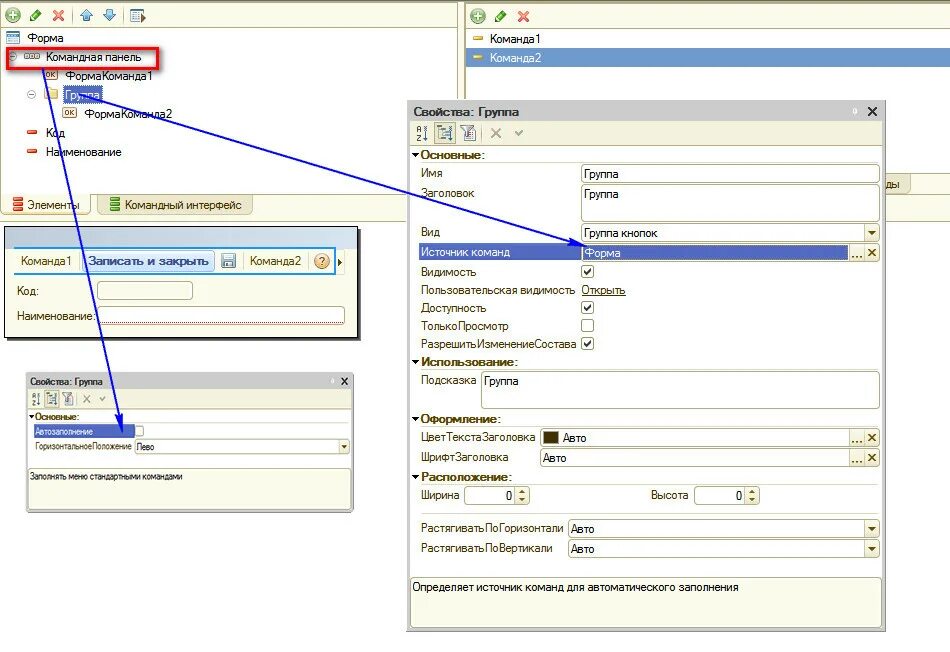Clear ШрифтЗаголовка with X button
This screenshot has width=950, height=652.
click(872, 457)
